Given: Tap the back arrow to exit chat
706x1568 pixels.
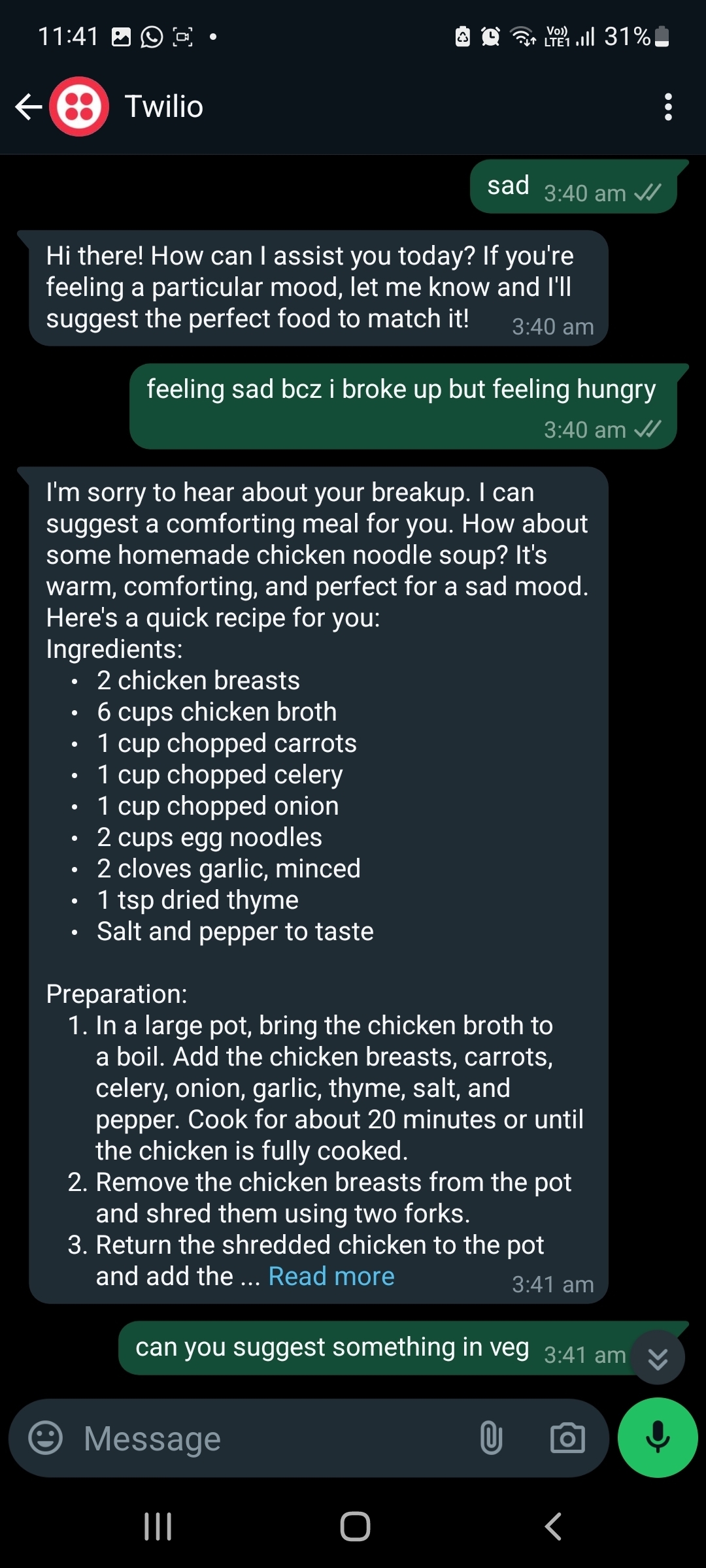Looking at the screenshot, I should [28, 106].
